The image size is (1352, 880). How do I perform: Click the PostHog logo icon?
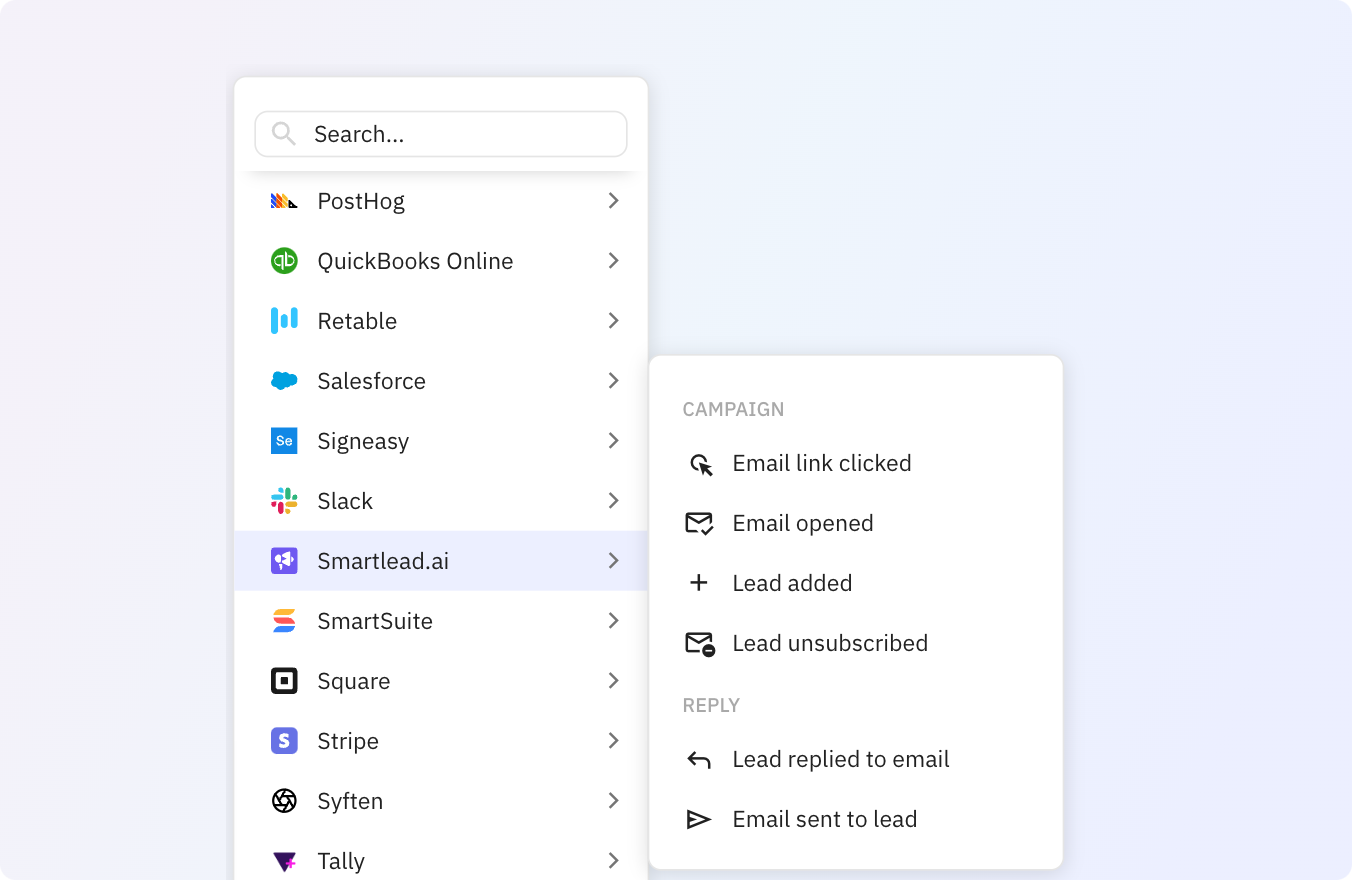click(284, 201)
